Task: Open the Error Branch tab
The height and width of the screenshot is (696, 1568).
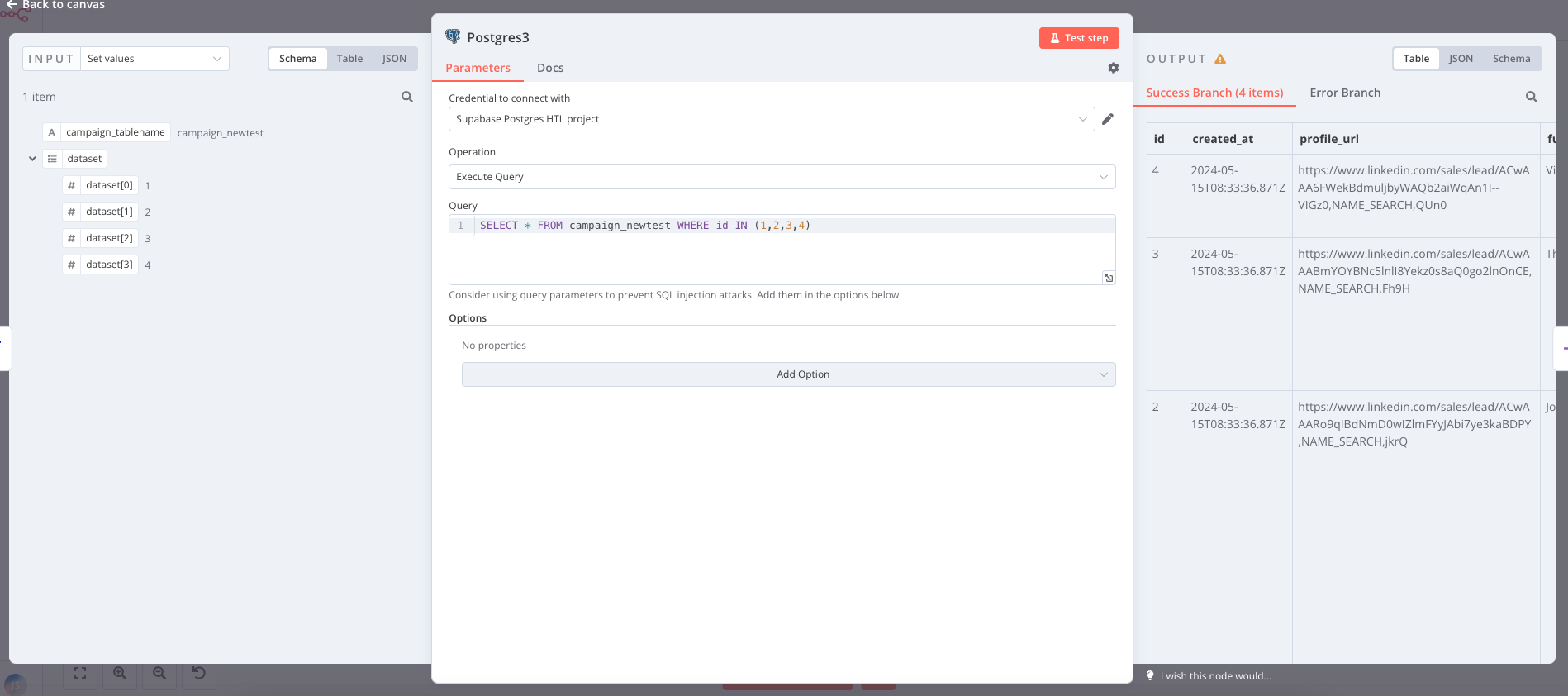Action: tap(1345, 93)
